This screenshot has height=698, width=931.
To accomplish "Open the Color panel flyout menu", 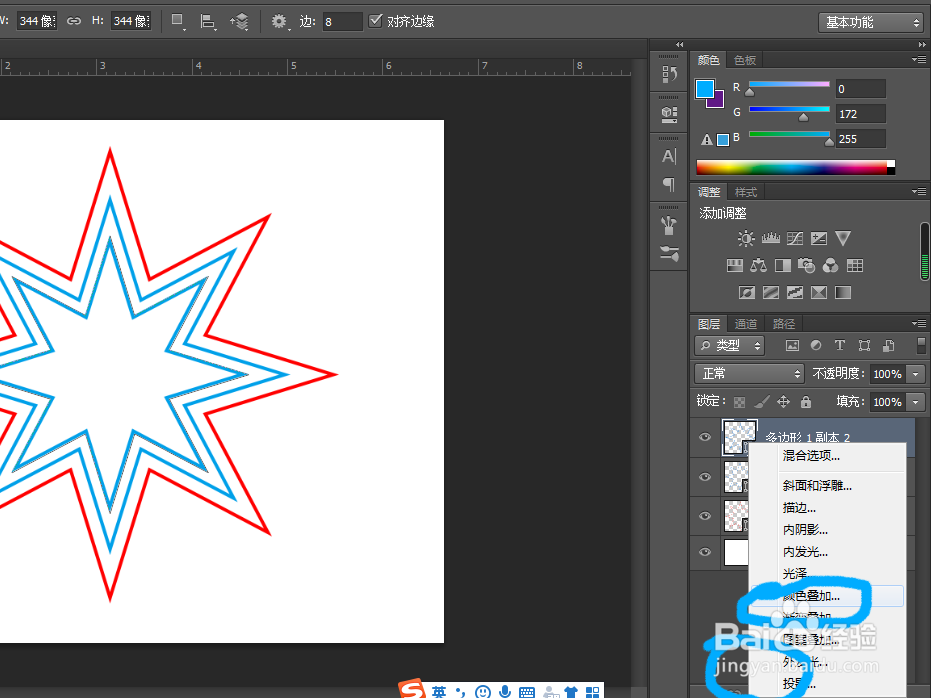I will (x=919, y=59).
